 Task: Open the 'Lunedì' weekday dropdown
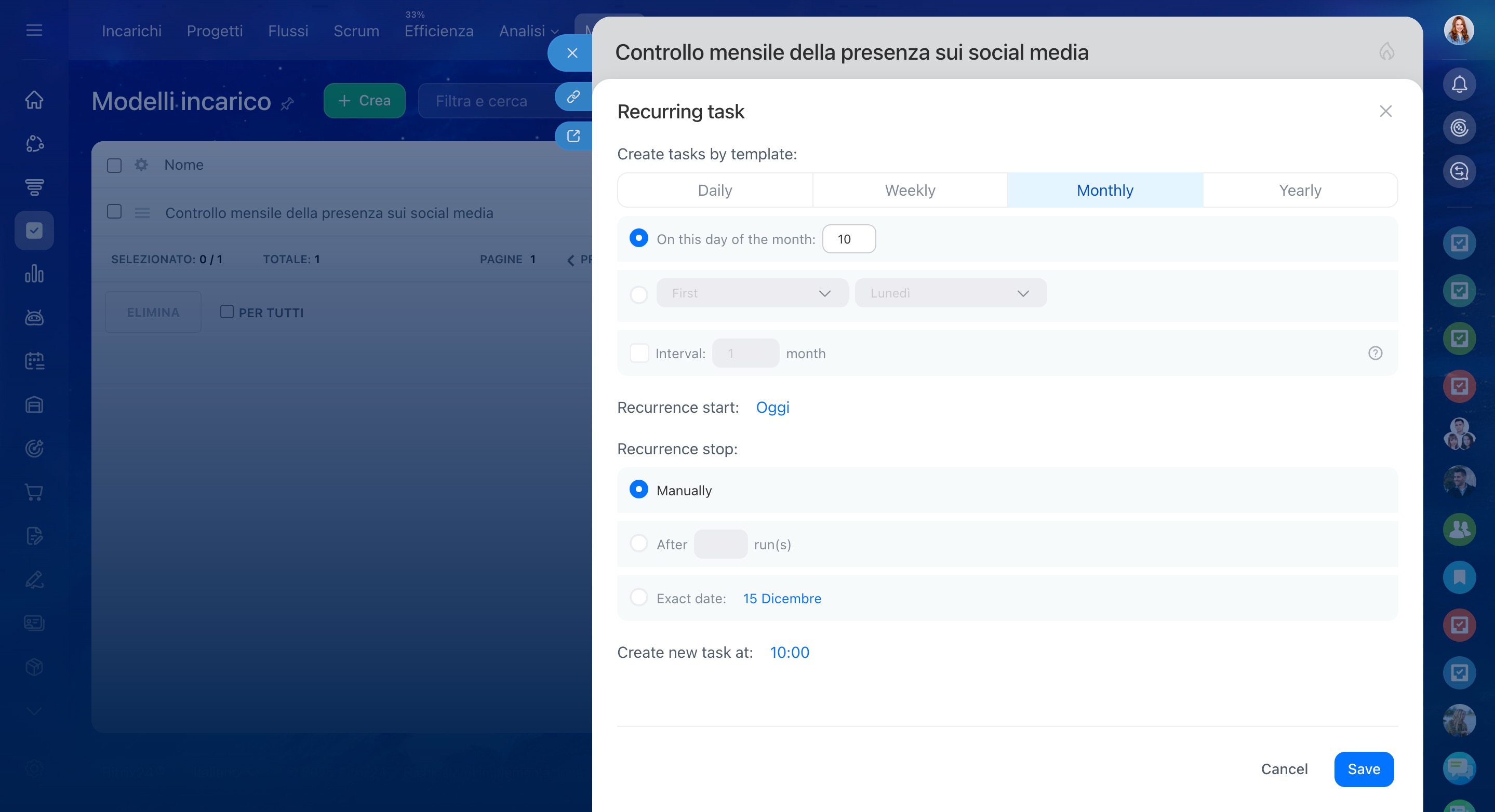click(950, 293)
